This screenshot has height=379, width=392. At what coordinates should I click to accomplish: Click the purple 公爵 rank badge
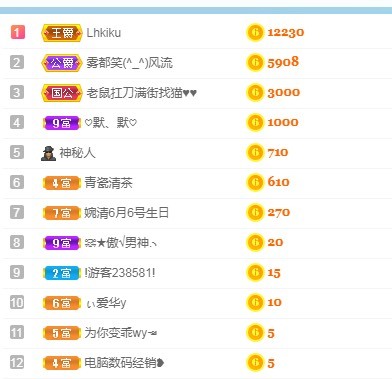[62, 63]
